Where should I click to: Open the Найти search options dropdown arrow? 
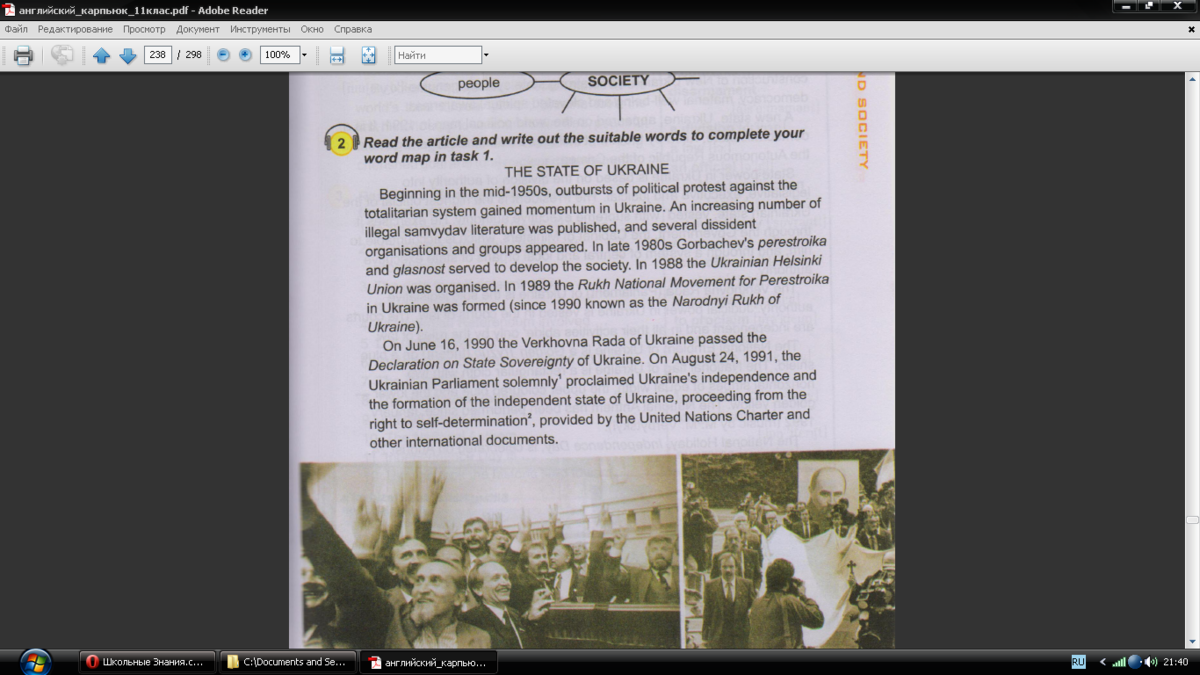click(486, 55)
